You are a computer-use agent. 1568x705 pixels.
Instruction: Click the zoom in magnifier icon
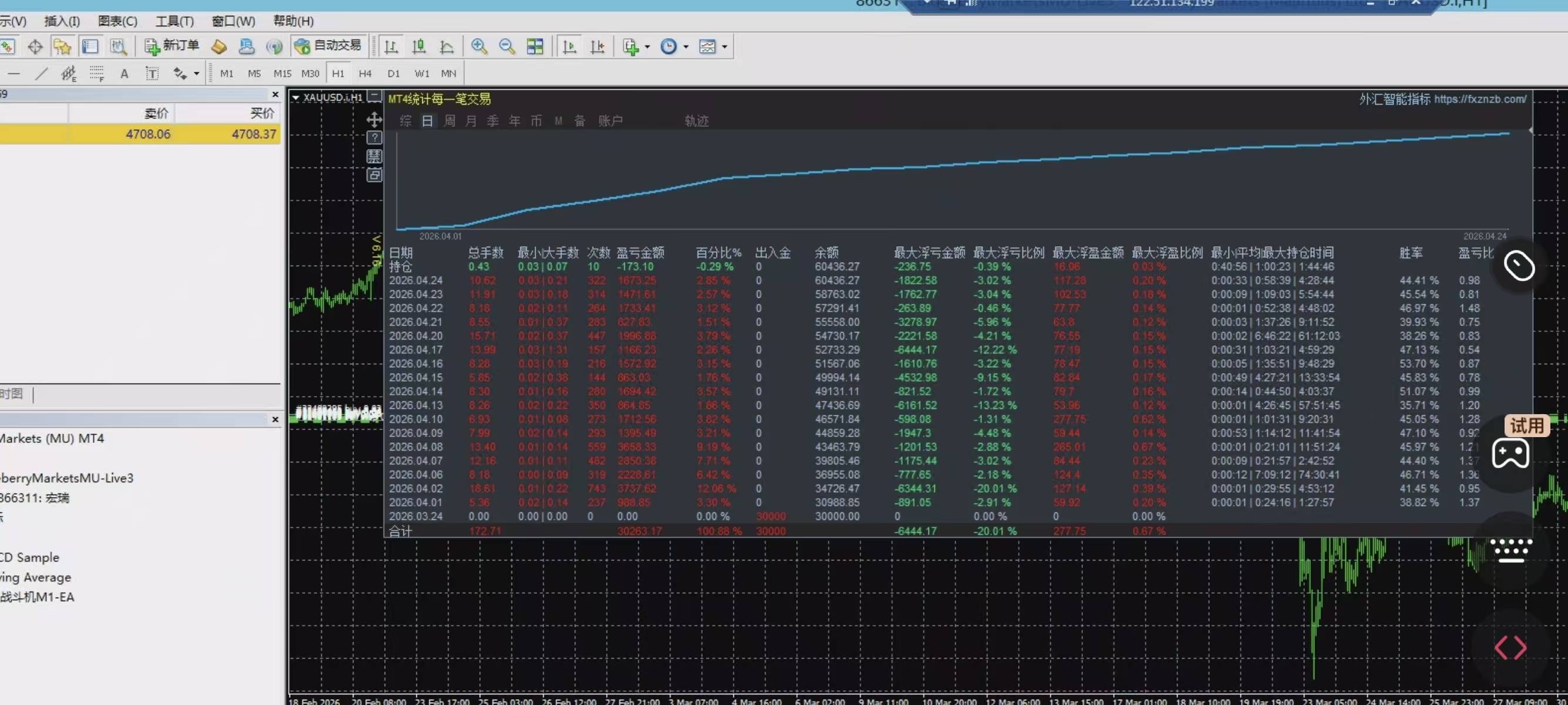pos(479,47)
